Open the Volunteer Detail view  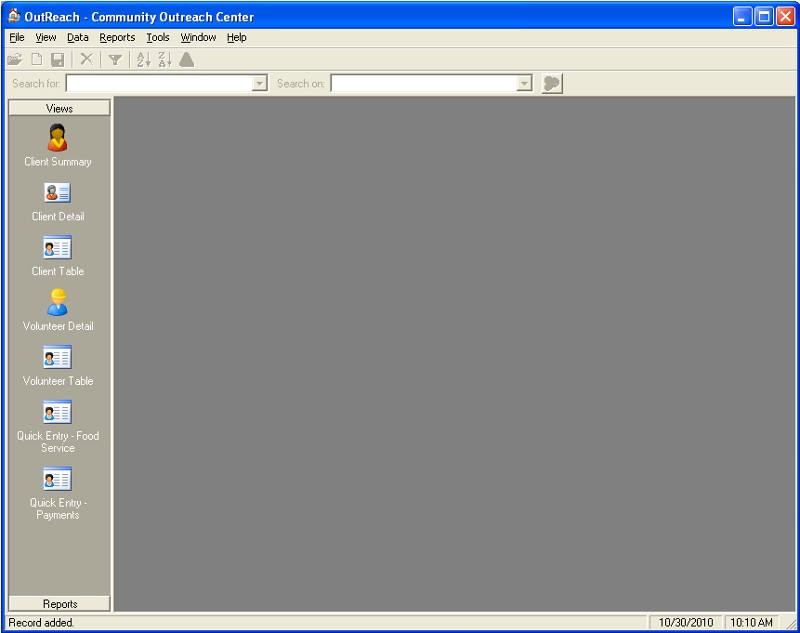tap(58, 303)
